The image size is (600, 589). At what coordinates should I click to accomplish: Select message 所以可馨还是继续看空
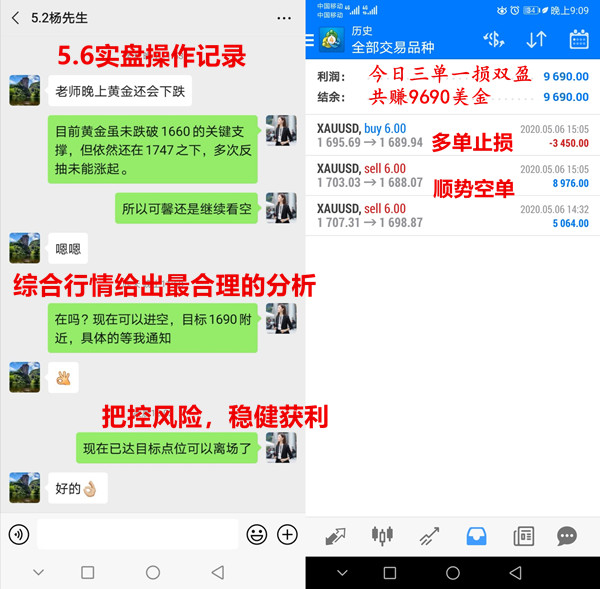[186, 208]
